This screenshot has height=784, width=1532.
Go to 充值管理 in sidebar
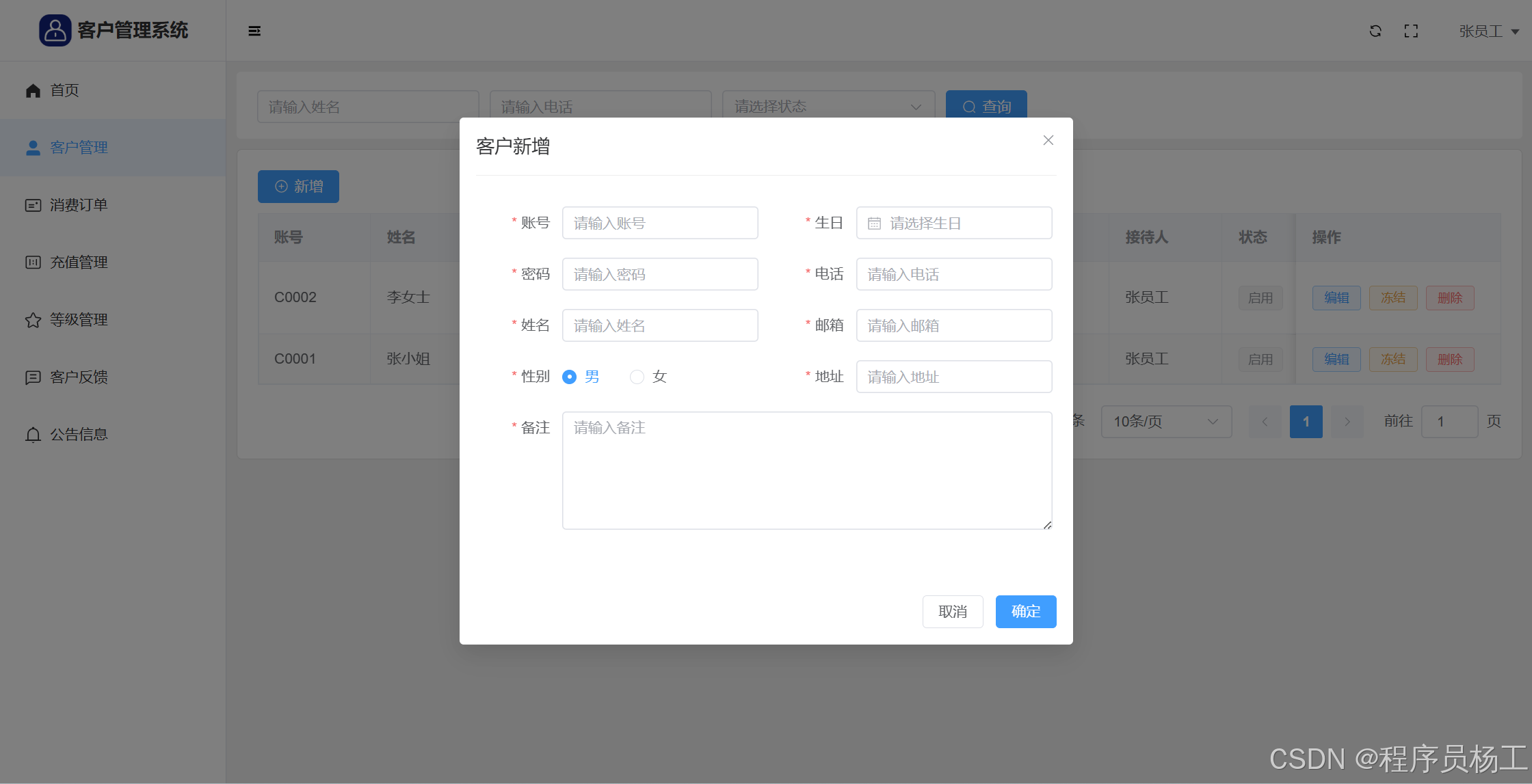click(78, 262)
